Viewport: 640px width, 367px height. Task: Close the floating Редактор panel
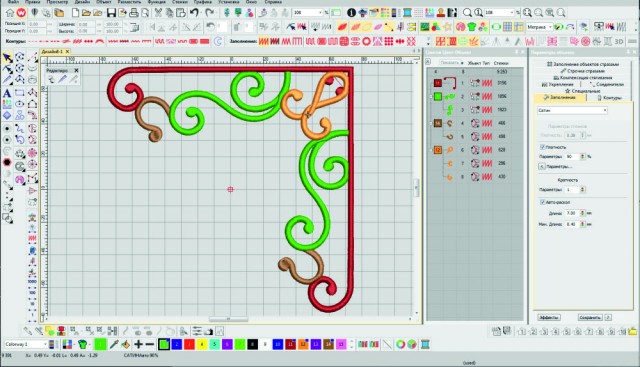coord(76,71)
